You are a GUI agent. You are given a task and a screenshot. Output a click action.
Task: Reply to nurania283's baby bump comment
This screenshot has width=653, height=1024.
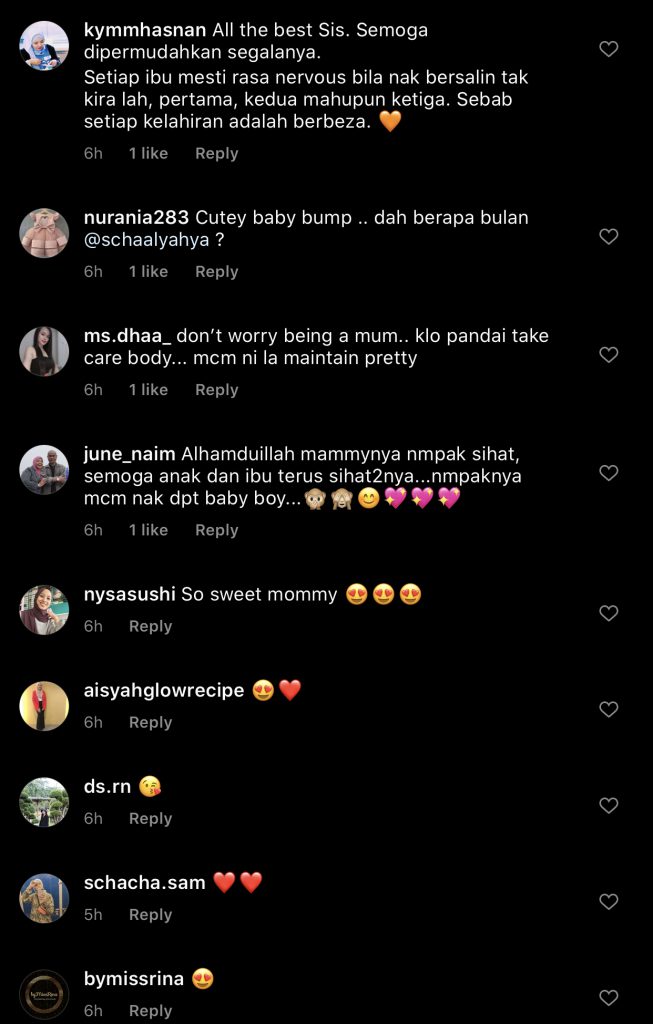(x=216, y=272)
